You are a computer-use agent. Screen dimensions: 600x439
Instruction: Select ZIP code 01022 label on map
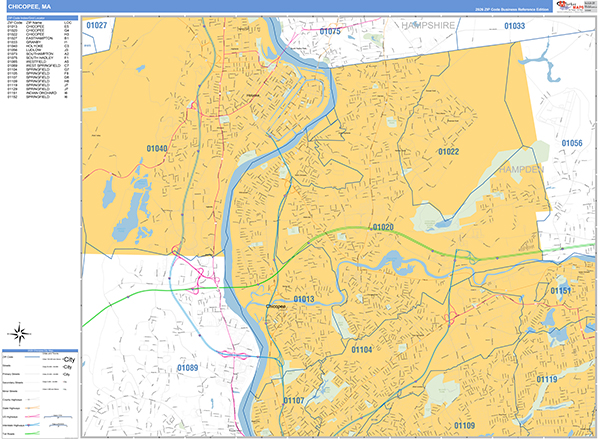447,151
